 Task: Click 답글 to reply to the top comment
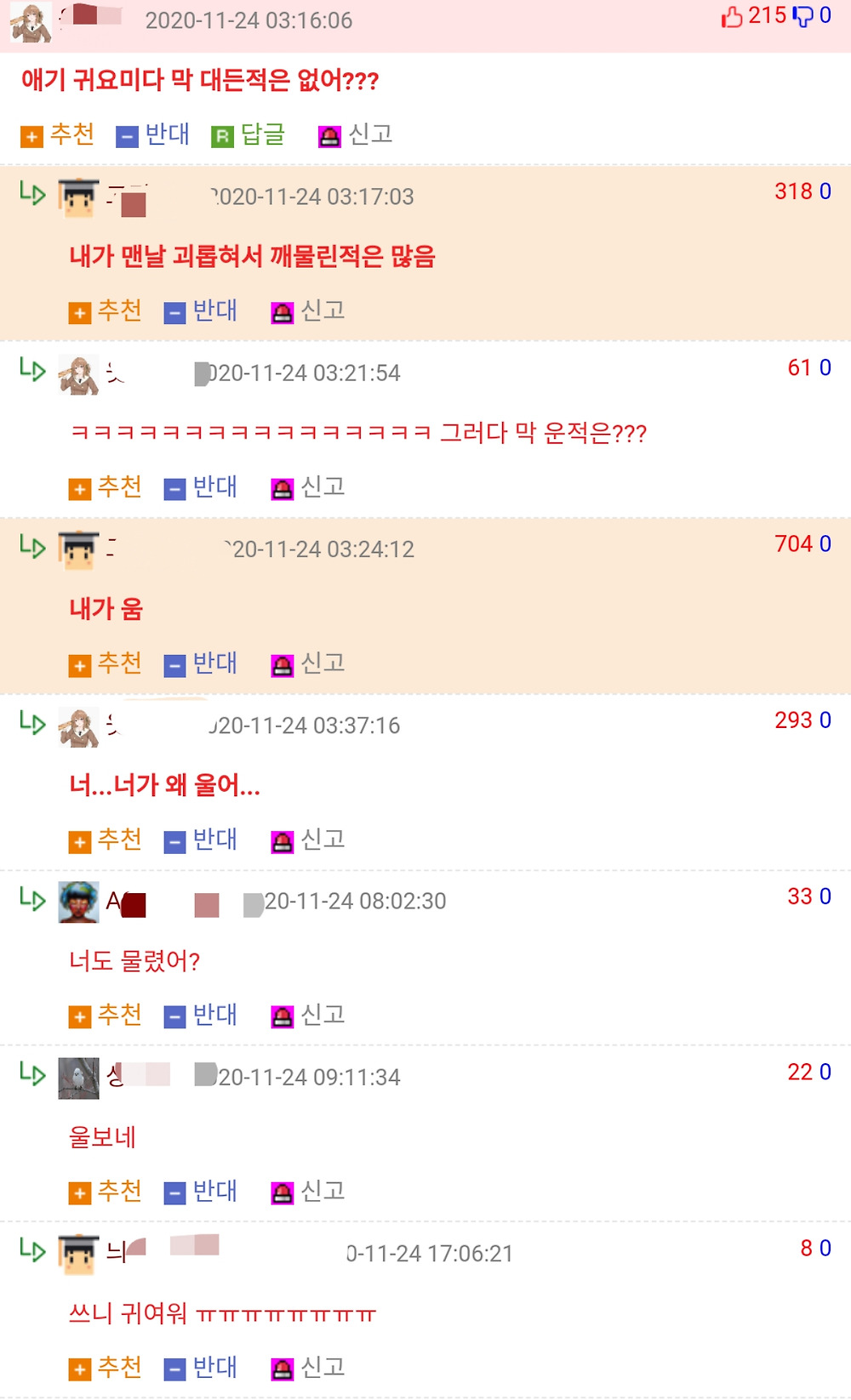click(x=248, y=135)
